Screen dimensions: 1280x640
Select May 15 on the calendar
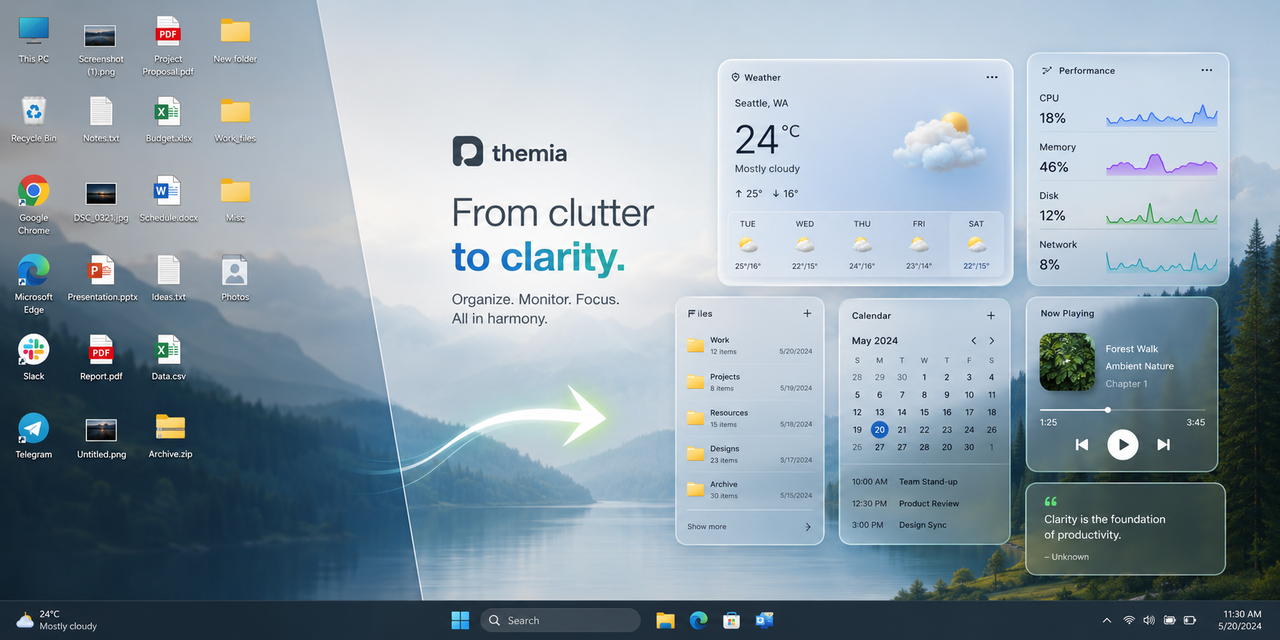[924, 412]
